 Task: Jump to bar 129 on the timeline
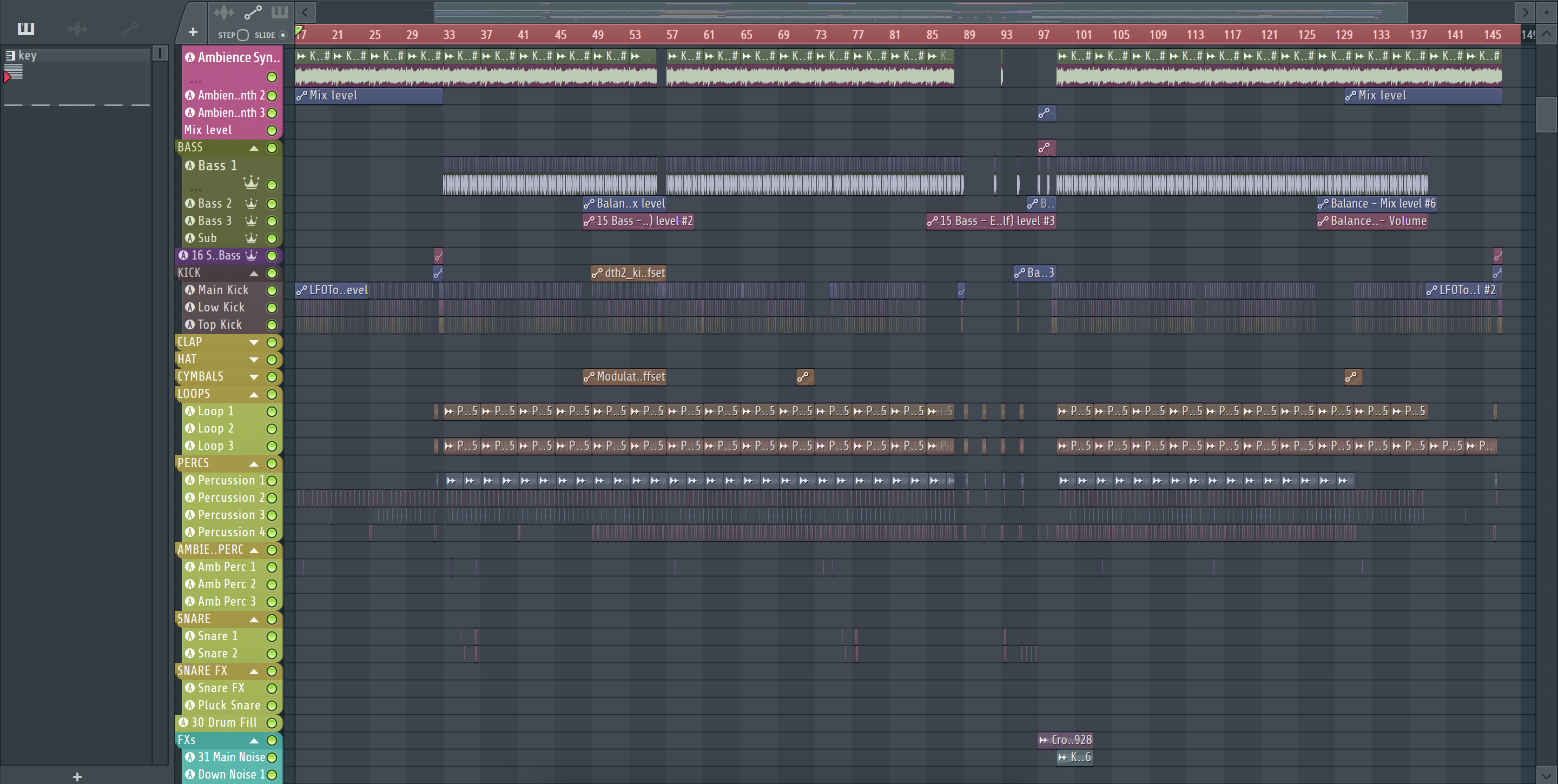[1344, 35]
